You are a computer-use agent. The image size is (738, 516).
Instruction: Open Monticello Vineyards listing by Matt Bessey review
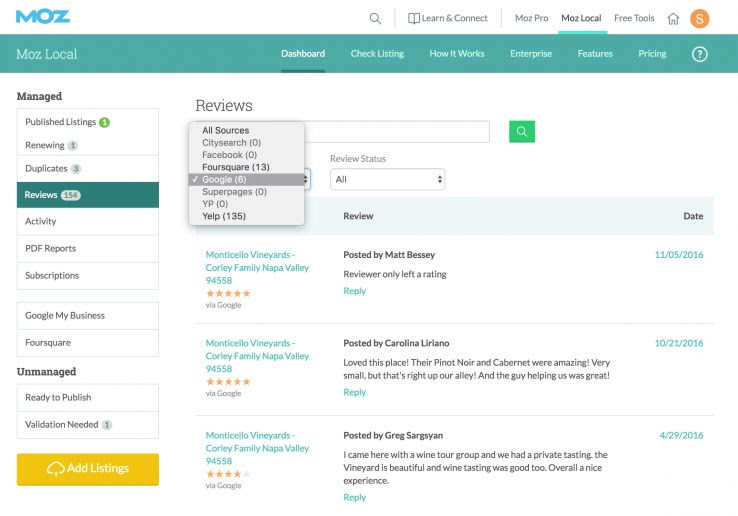(x=257, y=267)
